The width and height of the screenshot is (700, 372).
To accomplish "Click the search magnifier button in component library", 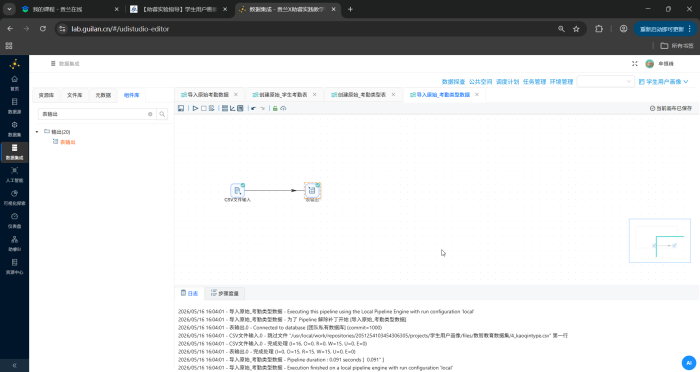I will (x=162, y=114).
